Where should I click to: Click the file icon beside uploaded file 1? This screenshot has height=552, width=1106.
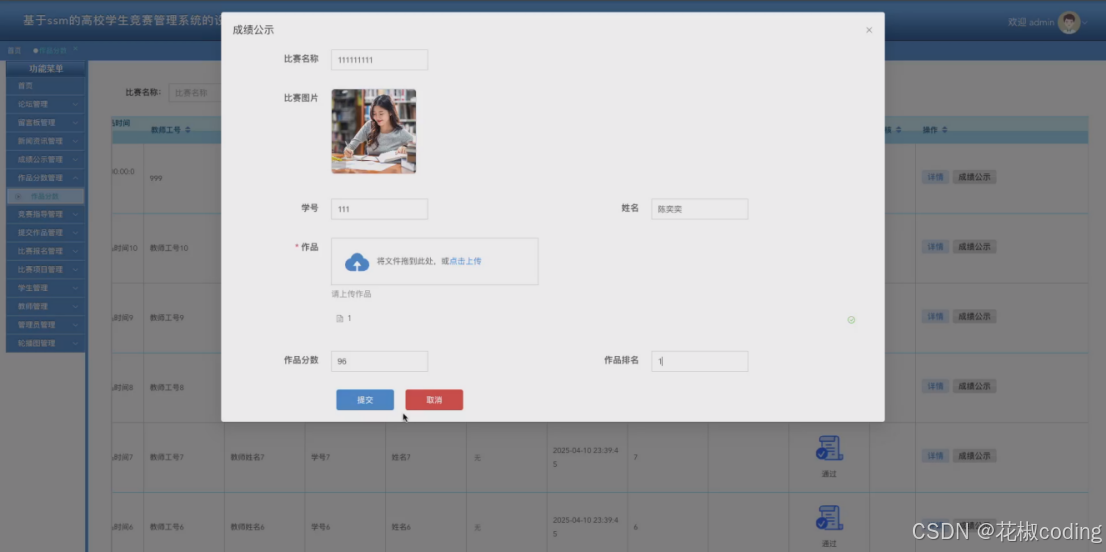[339, 319]
